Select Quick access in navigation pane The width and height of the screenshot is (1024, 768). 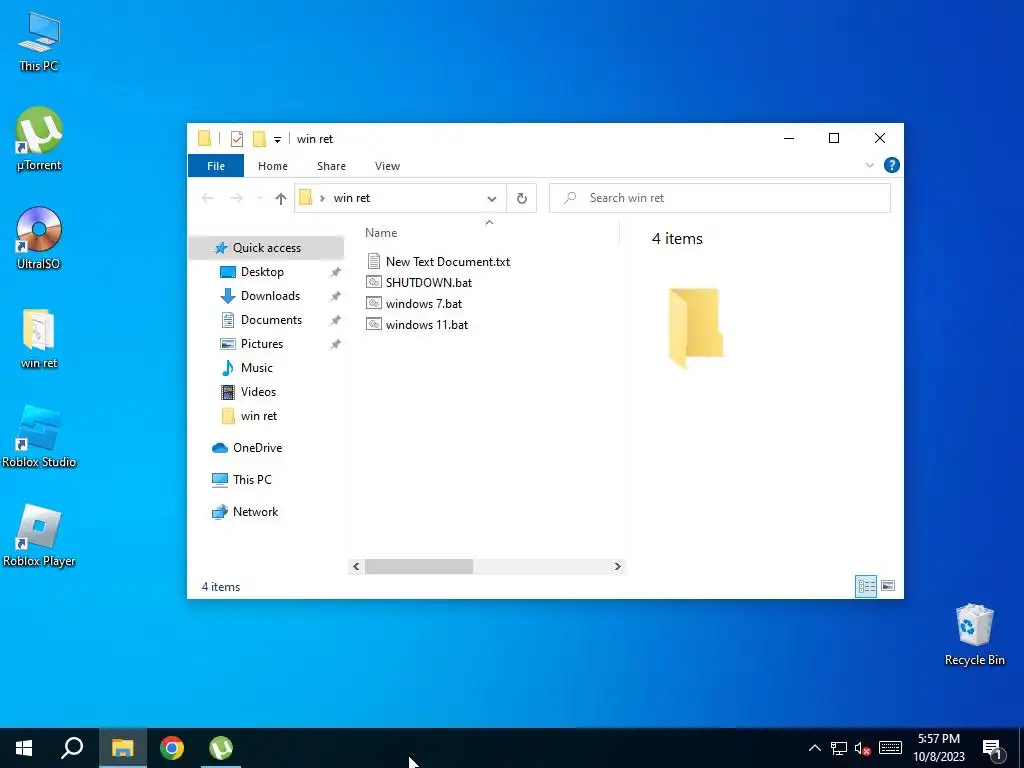266,248
